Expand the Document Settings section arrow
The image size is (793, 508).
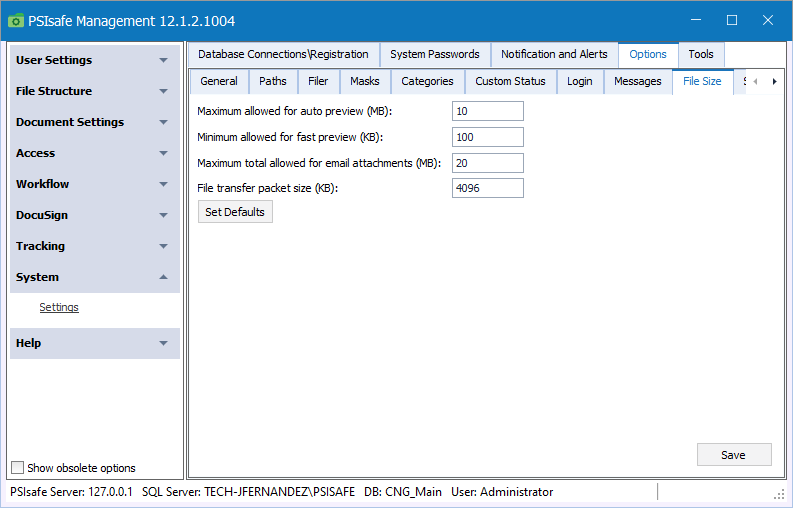[163, 122]
